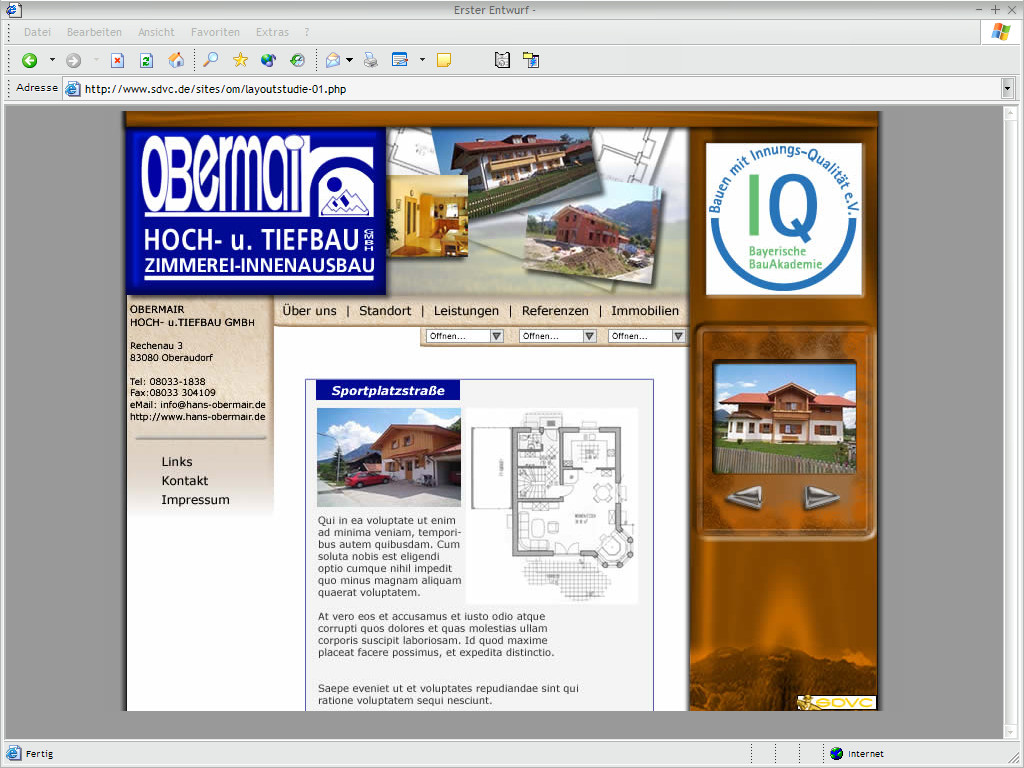Go to the Home page icon
This screenshot has height=768, width=1024.
(x=176, y=60)
